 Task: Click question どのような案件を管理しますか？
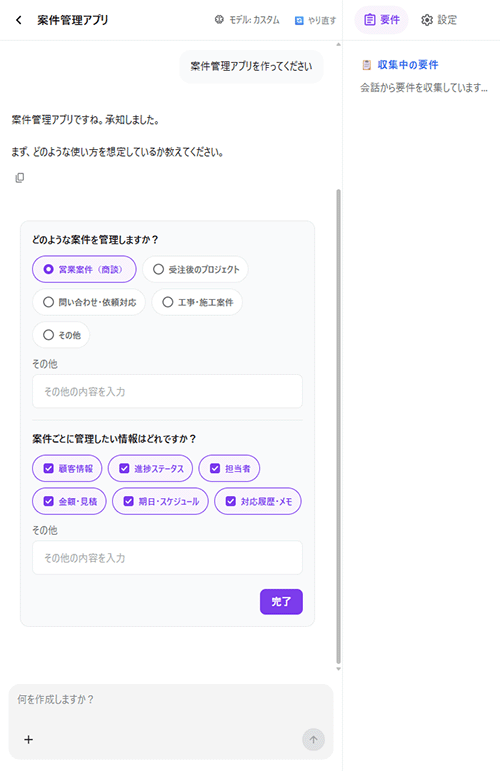point(95,240)
